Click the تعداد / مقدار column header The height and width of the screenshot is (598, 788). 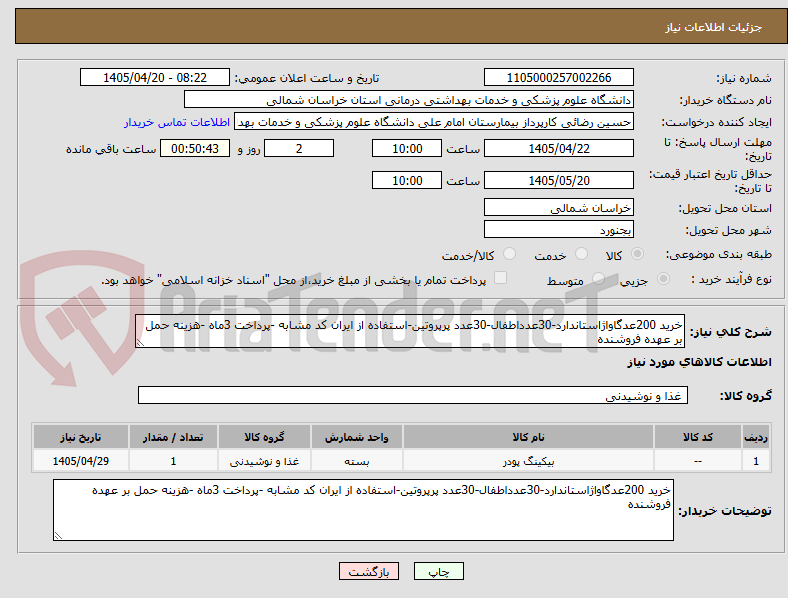tap(173, 437)
